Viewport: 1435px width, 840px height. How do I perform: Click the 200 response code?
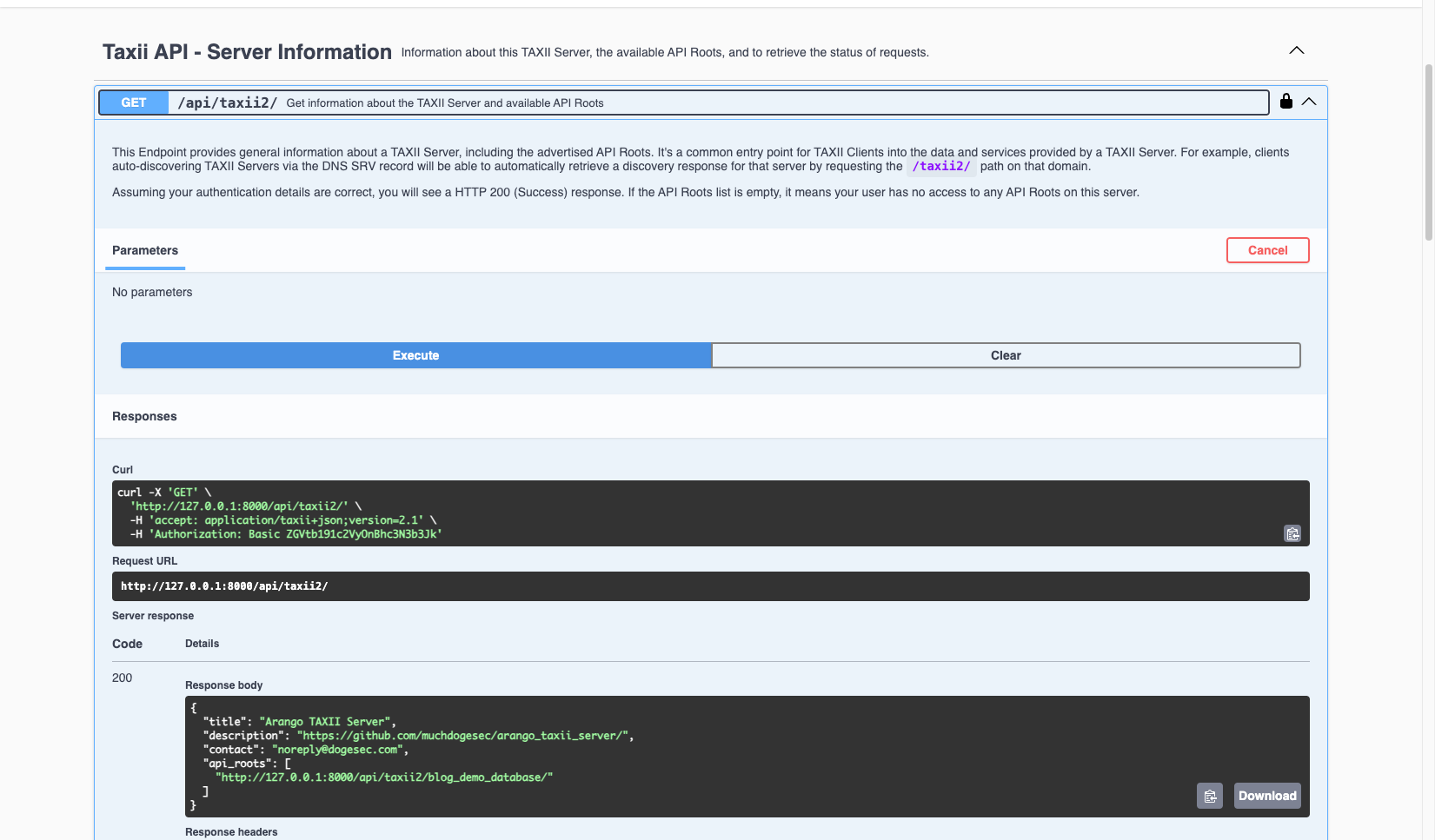point(122,678)
